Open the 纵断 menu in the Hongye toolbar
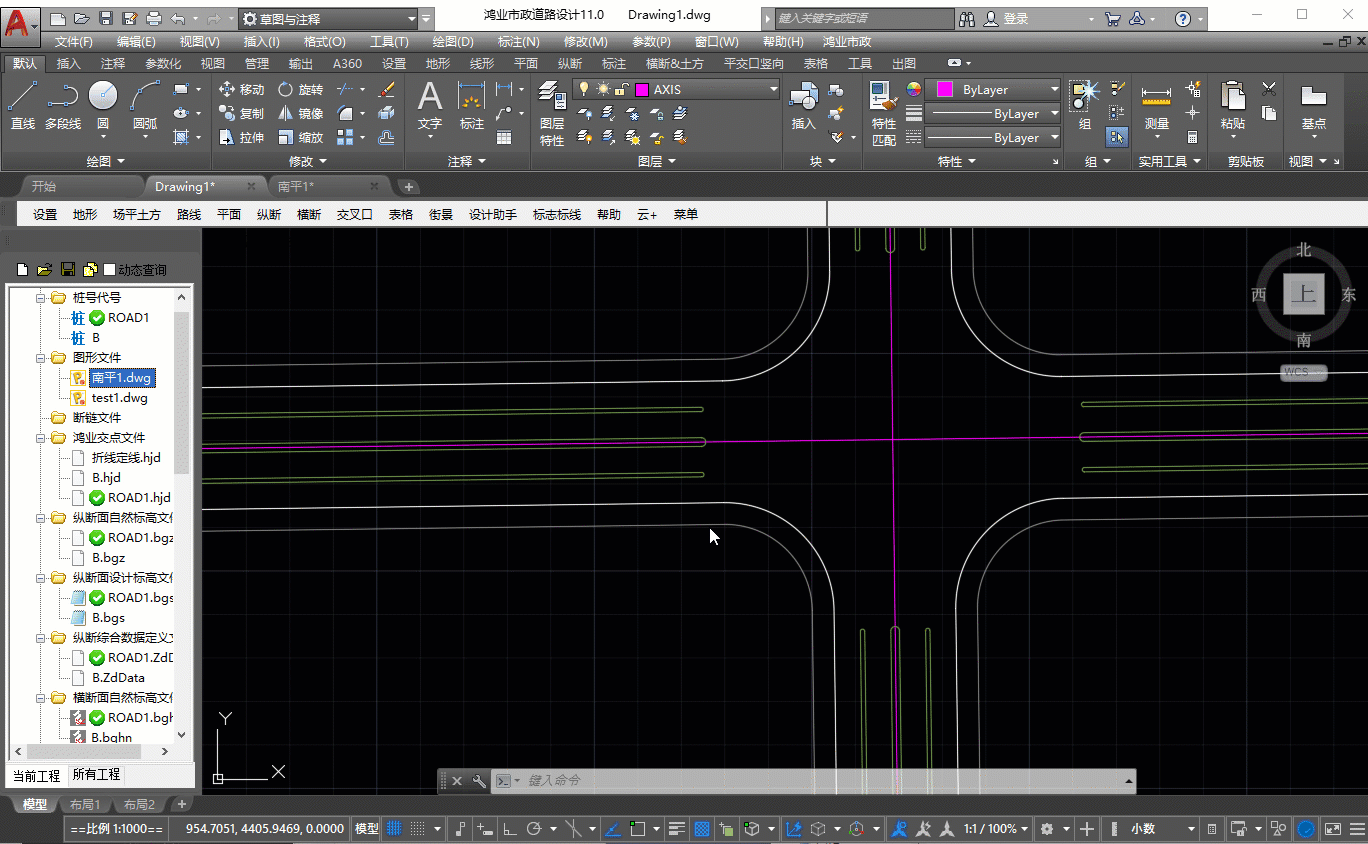 pyautogui.click(x=268, y=213)
